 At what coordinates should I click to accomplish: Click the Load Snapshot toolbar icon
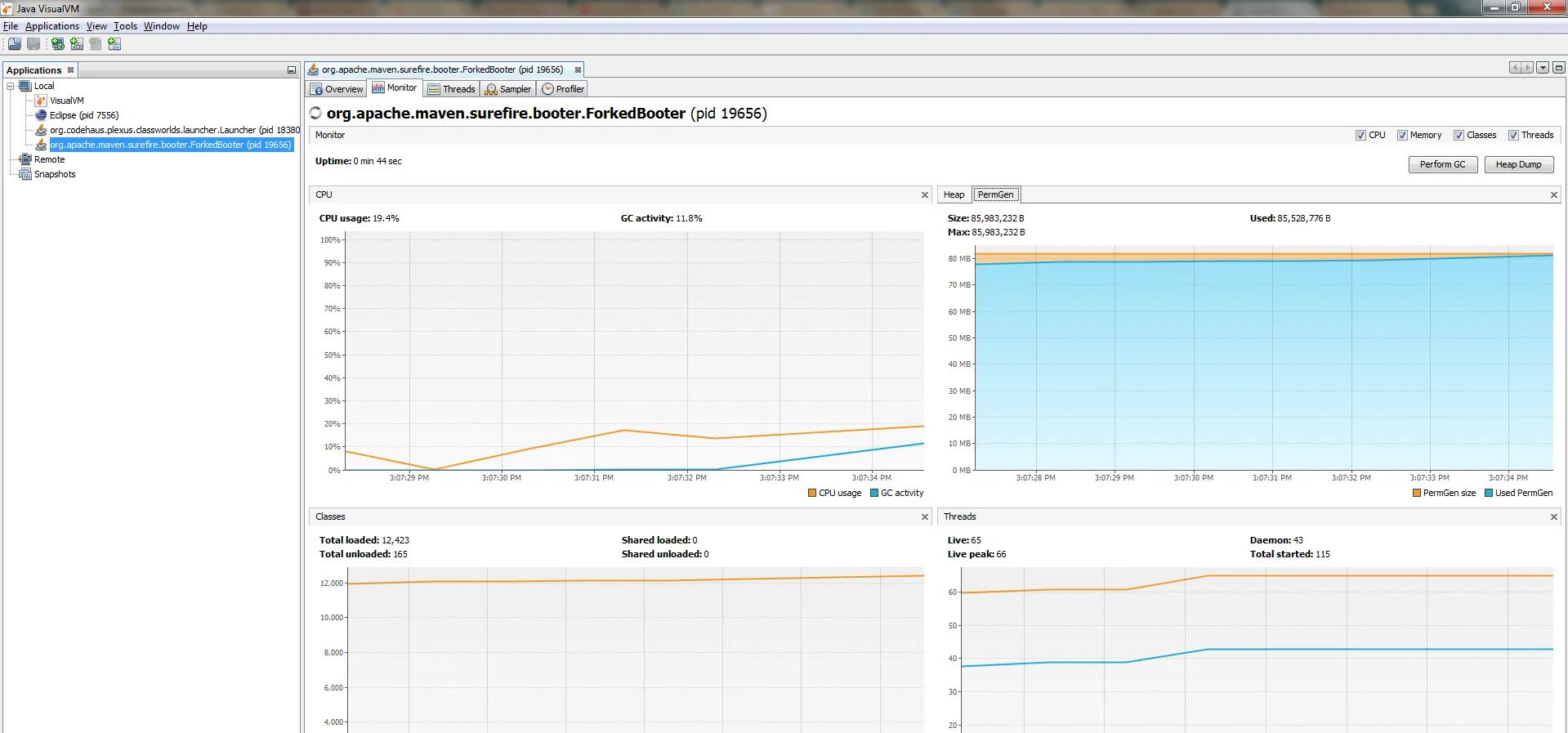coord(15,43)
